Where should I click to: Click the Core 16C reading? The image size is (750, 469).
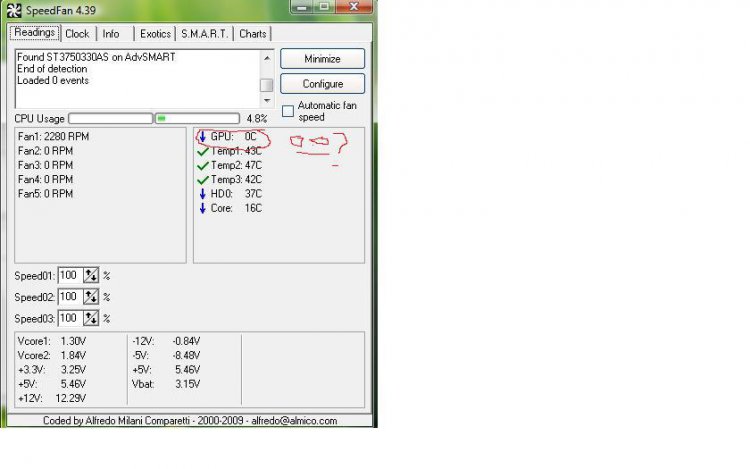[x=236, y=208]
